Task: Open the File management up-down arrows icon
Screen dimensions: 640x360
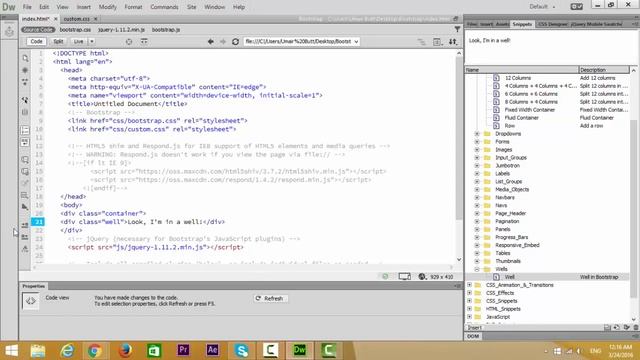Action: [x=453, y=42]
